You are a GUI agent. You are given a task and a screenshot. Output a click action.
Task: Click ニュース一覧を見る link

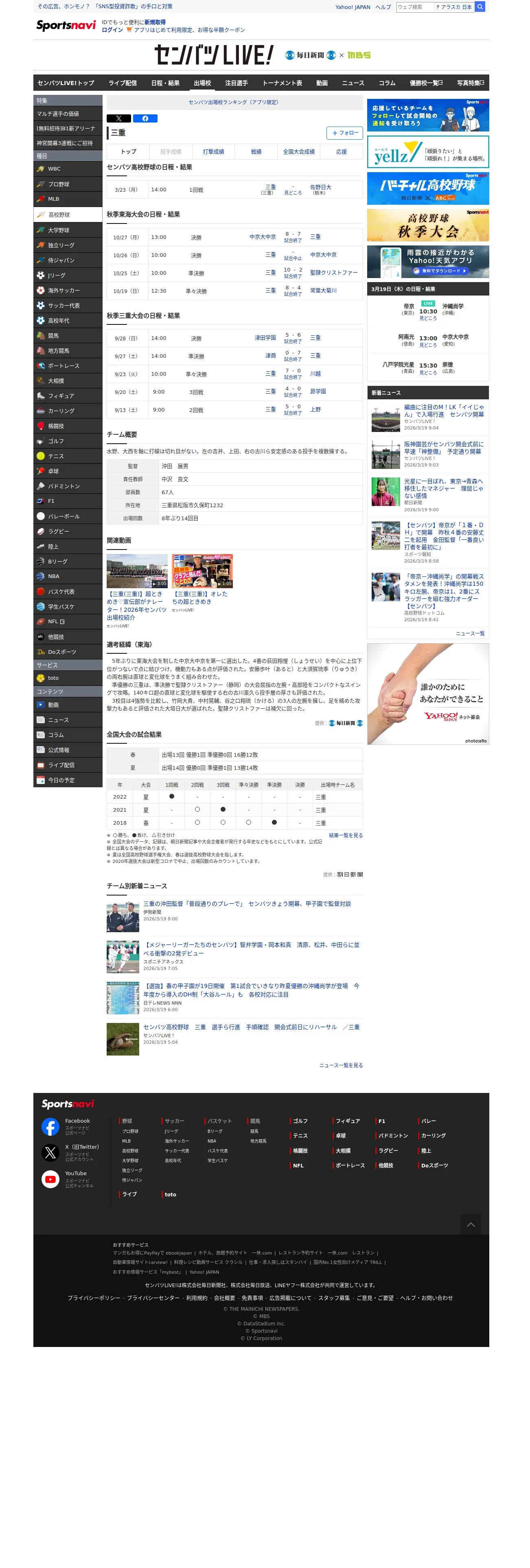341,1065
